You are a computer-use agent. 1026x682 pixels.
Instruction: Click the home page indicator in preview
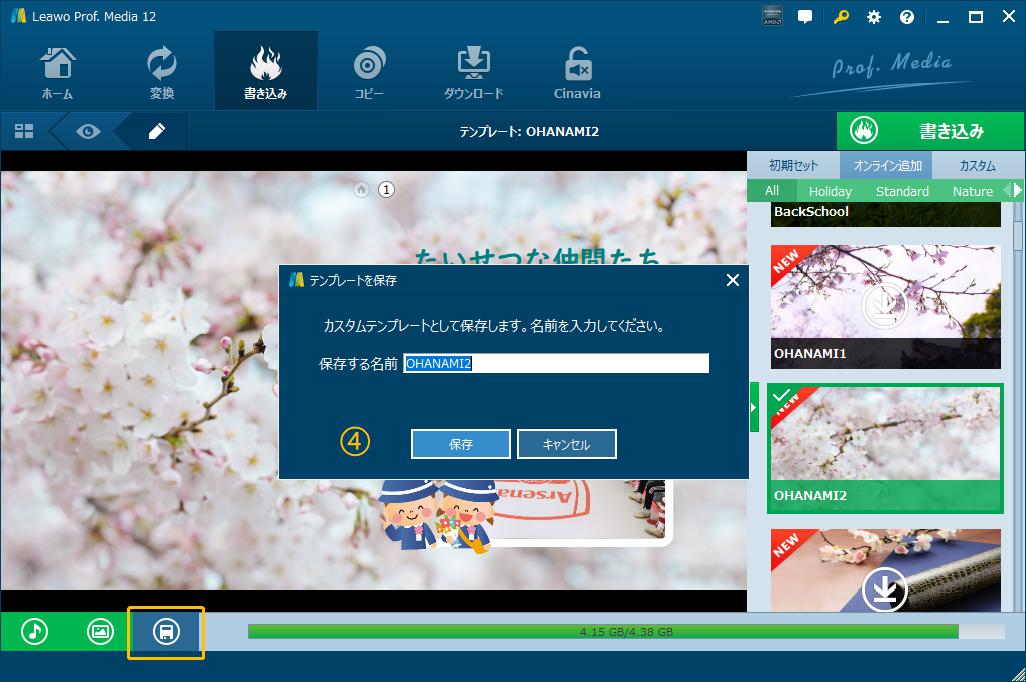coord(361,190)
